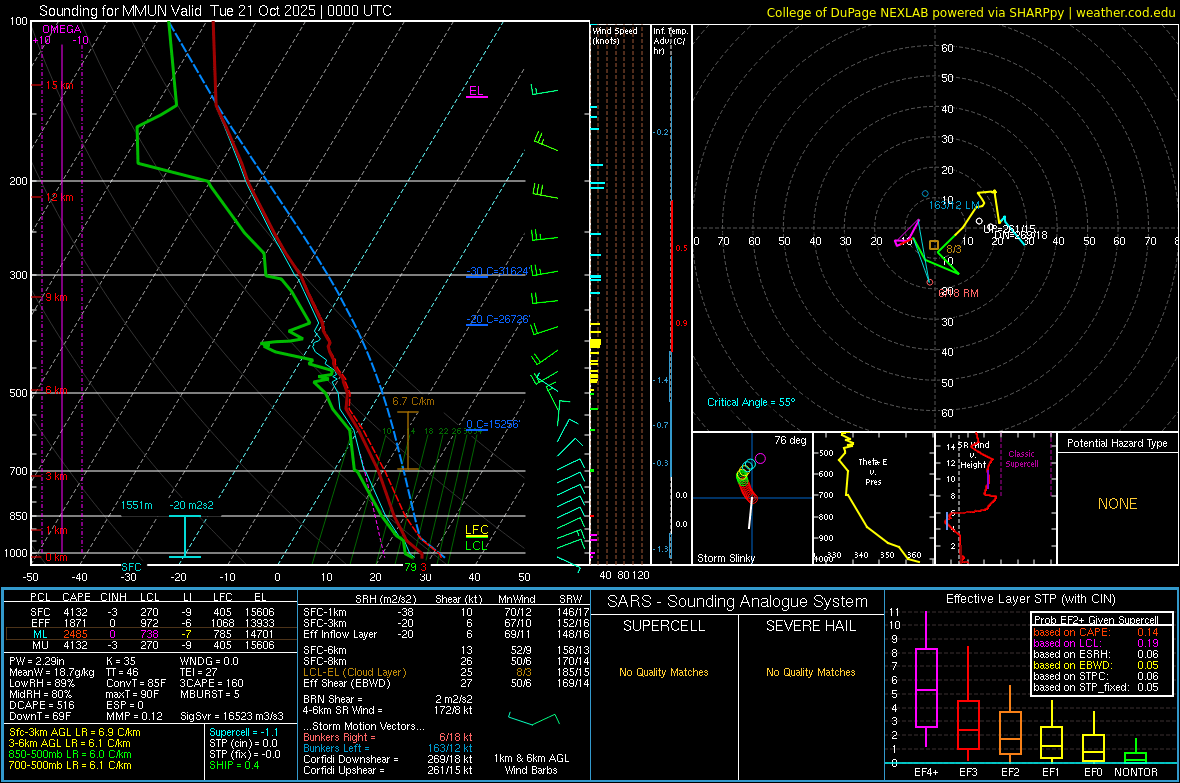Click the based on CAPE: probability line
Image resolution: width=1180 pixels, height=783 pixels.
click(1096, 632)
